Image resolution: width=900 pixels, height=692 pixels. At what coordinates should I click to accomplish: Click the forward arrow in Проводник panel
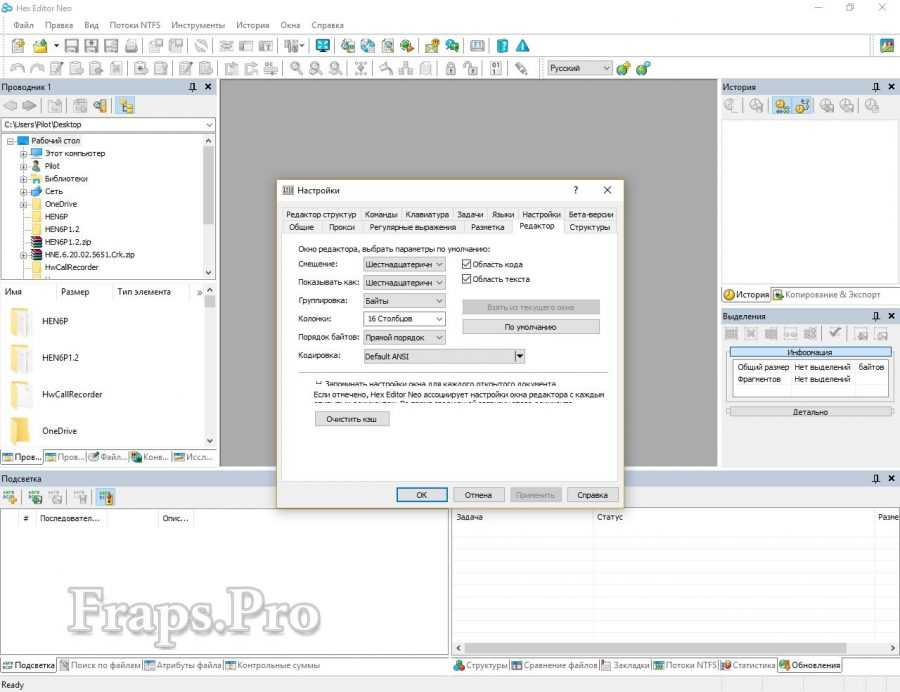pos(29,106)
